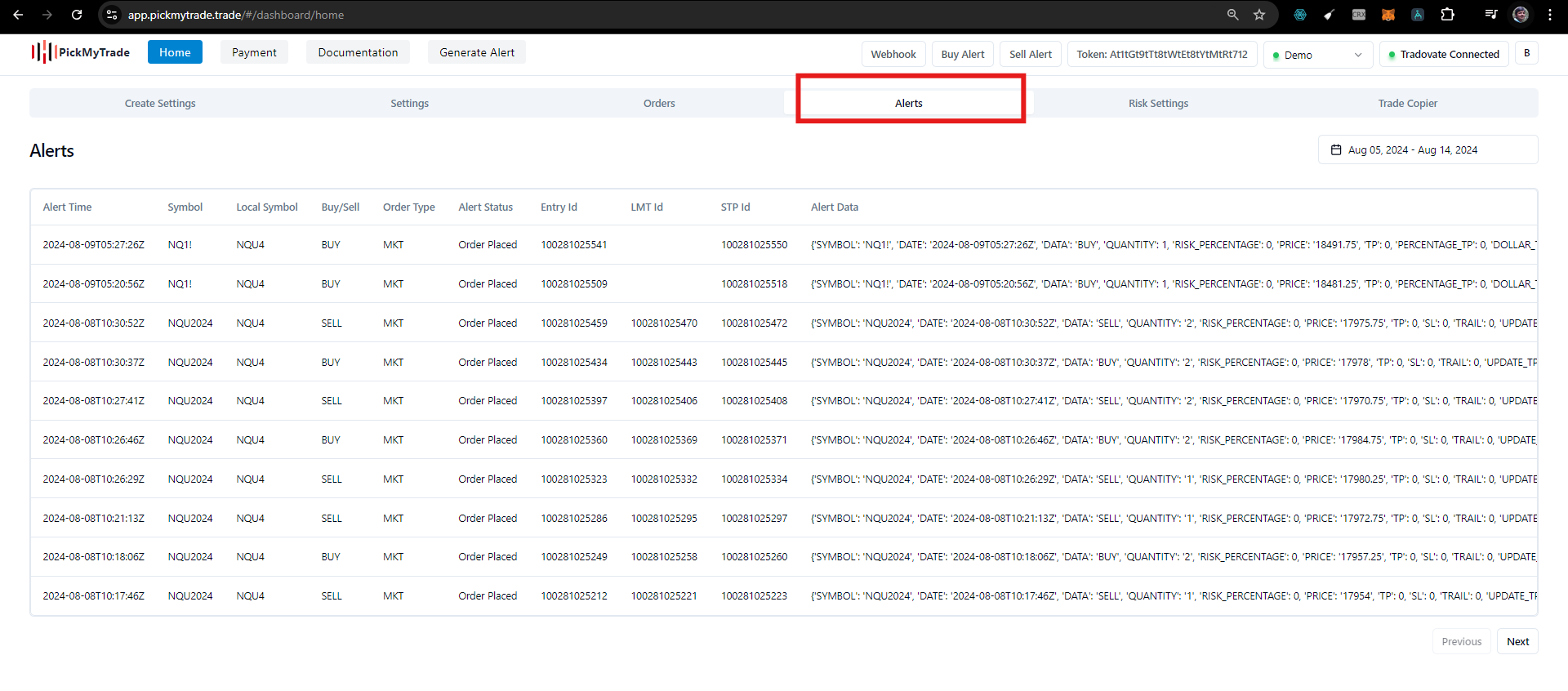The width and height of the screenshot is (1568, 691).
Task: Bookmark this page with the star icon
Action: pos(1259,15)
